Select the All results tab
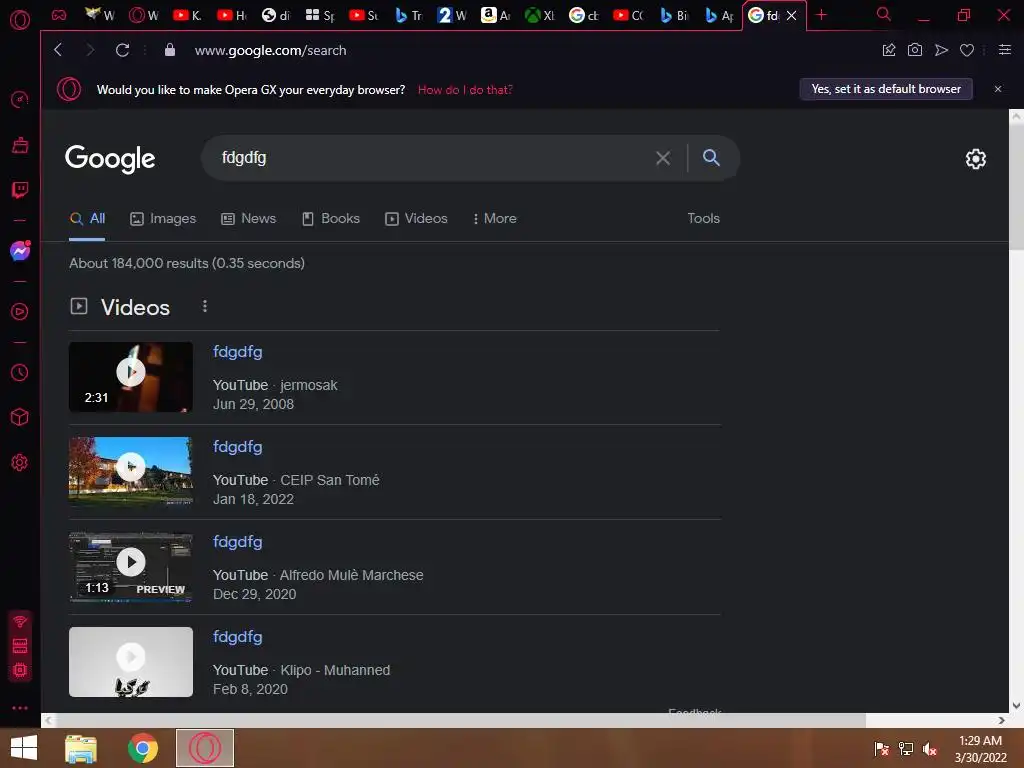 tap(88, 219)
